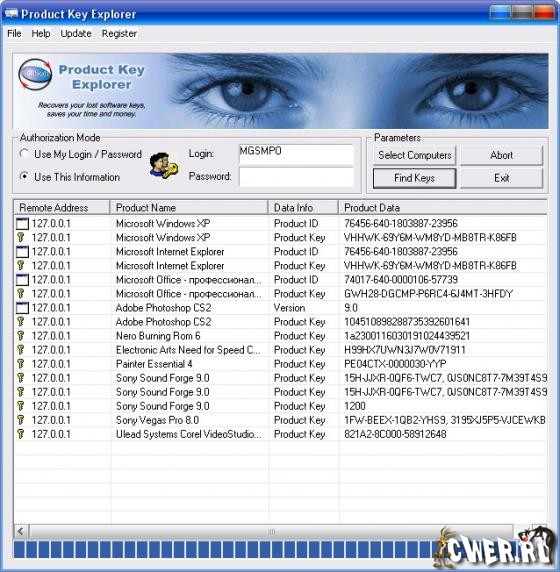The width and height of the screenshot is (560, 572).
Task: Select key GWH28-DGCMP-P6RC4-6J4MT-3HFDY
Action: tap(428, 294)
